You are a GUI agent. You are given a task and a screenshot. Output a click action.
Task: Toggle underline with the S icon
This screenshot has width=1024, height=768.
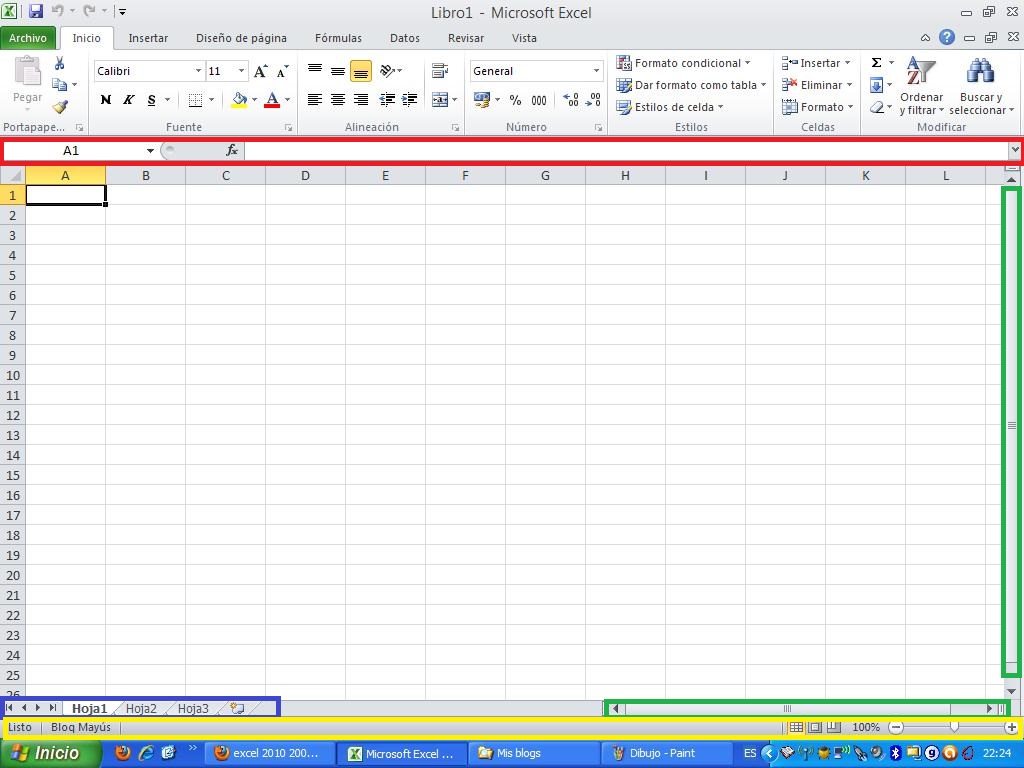pyautogui.click(x=150, y=100)
